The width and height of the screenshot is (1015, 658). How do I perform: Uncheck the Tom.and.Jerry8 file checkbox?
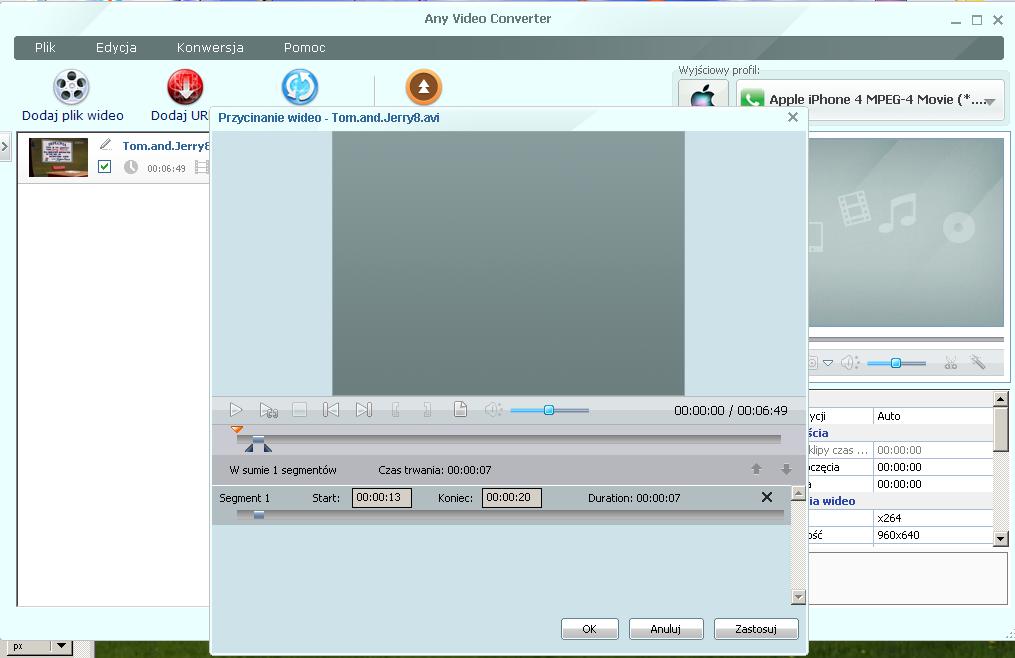point(104,166)
